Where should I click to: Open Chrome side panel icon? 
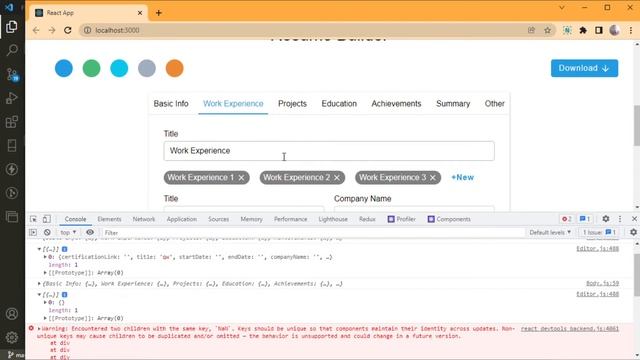coord(598,30)
